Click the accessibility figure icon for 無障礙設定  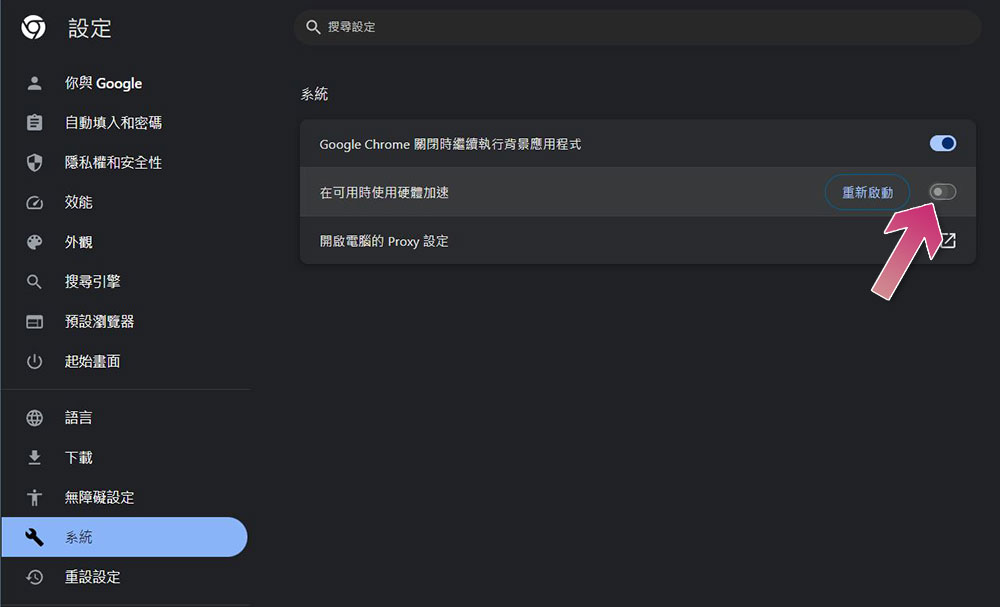pos(34,497)
